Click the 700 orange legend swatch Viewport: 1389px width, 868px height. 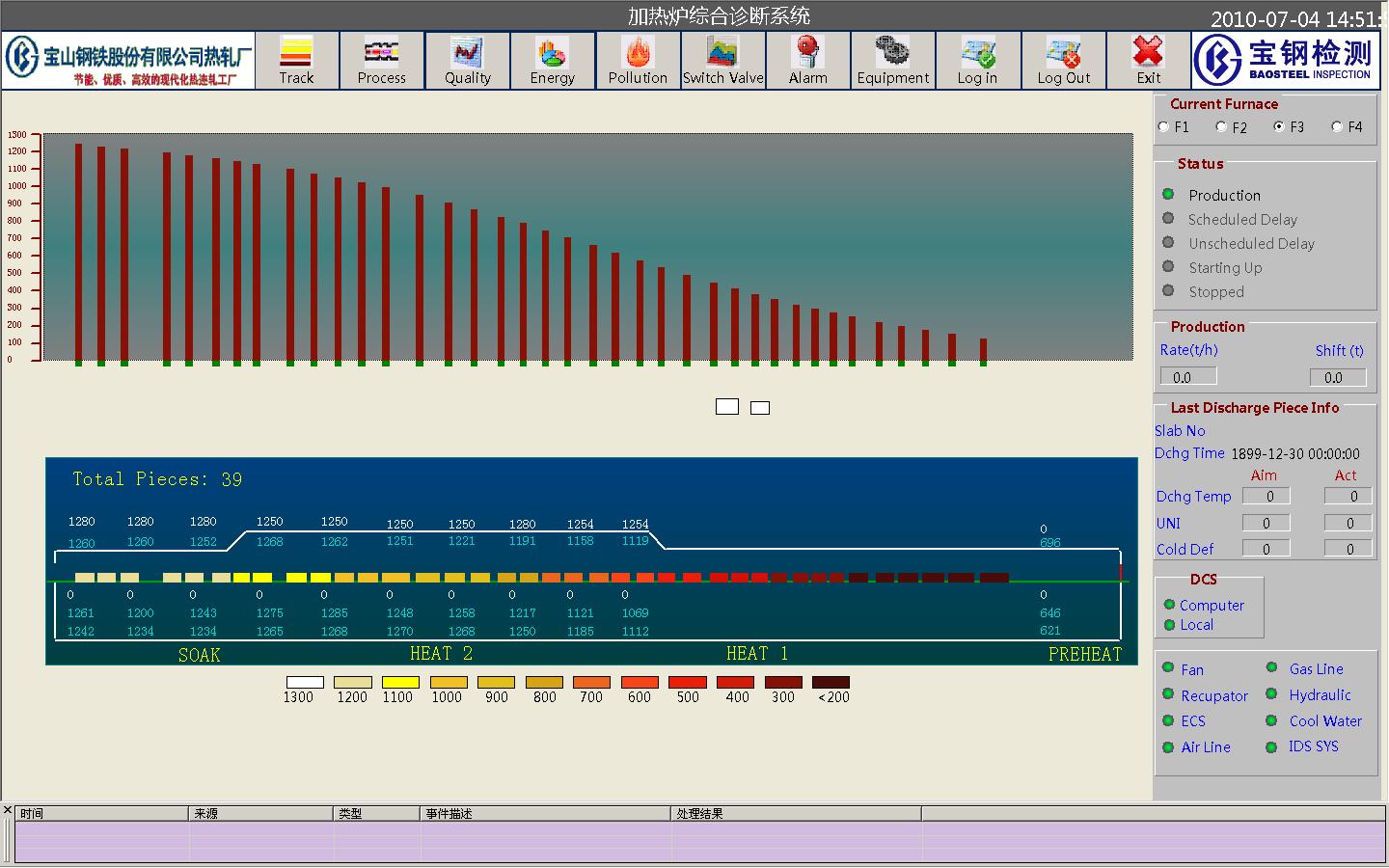click(x=591, y=682)
